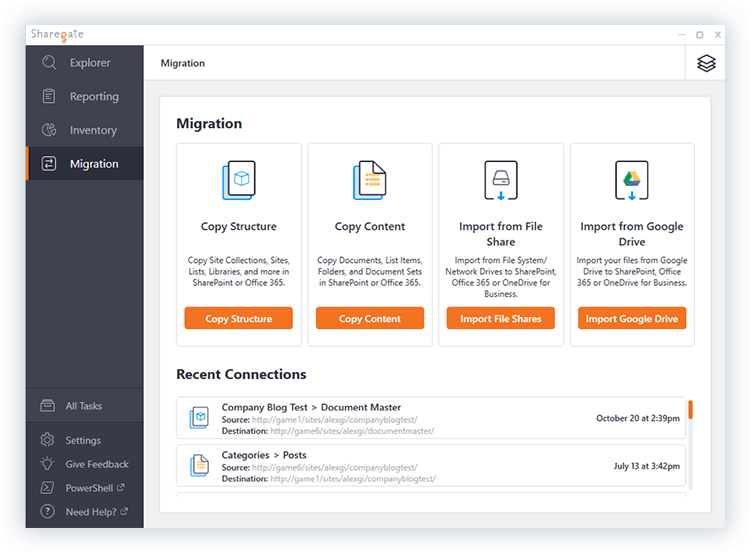Screen dimensions: 750x553
Task: Open the Reporting section
Action: tap(85, 96)
